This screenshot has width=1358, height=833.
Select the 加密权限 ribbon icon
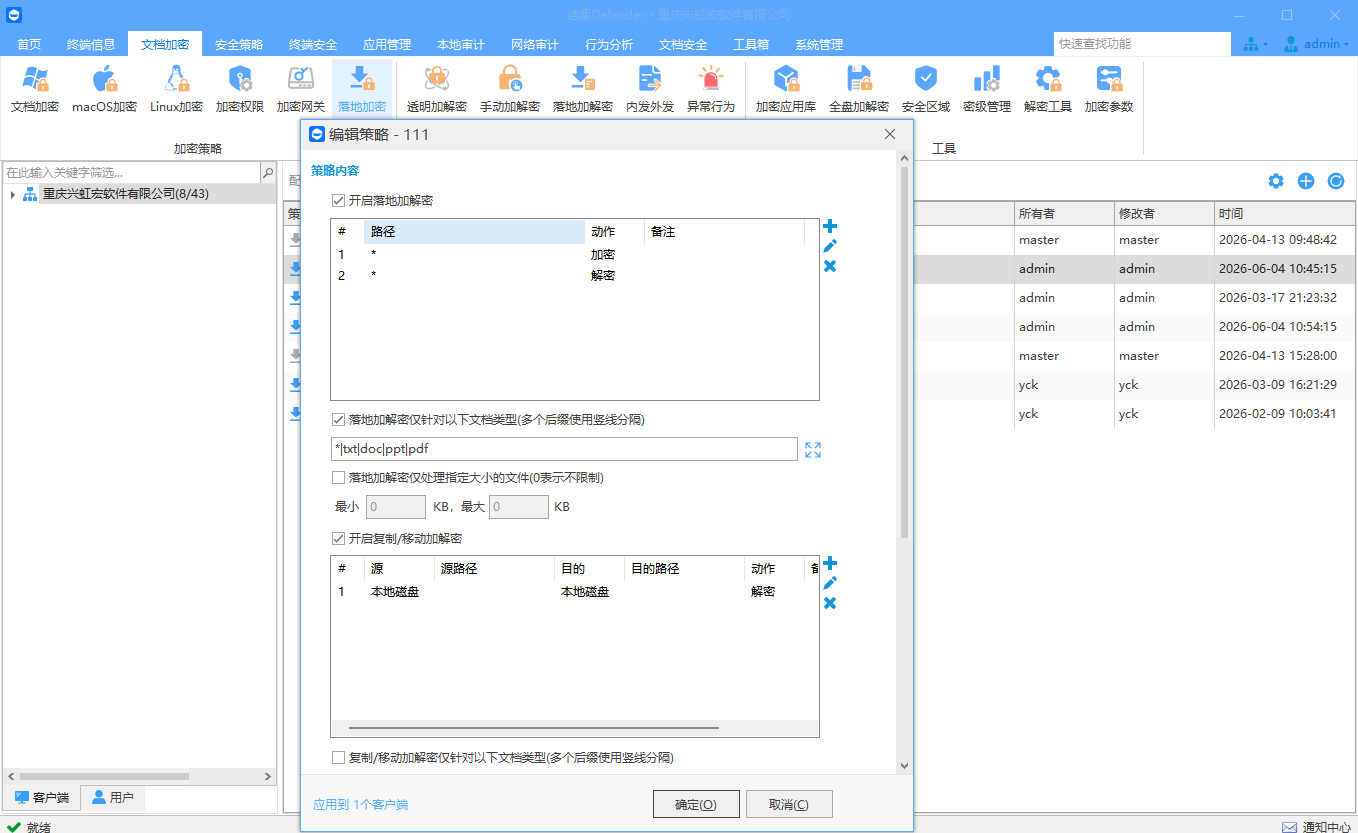pyautogui.click(x=240, y=89)
